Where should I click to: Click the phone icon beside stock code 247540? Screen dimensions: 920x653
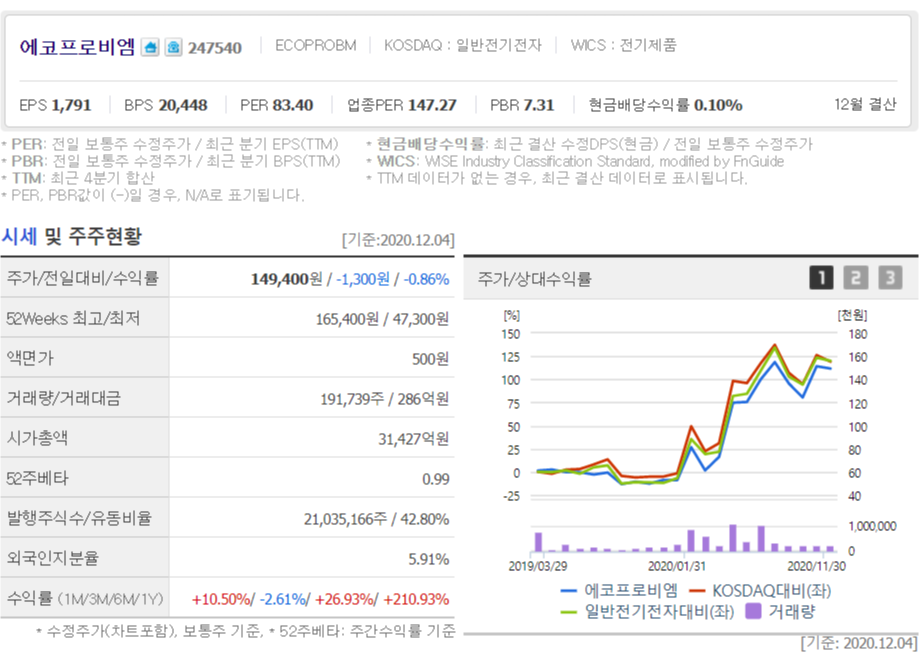(173, 47)
